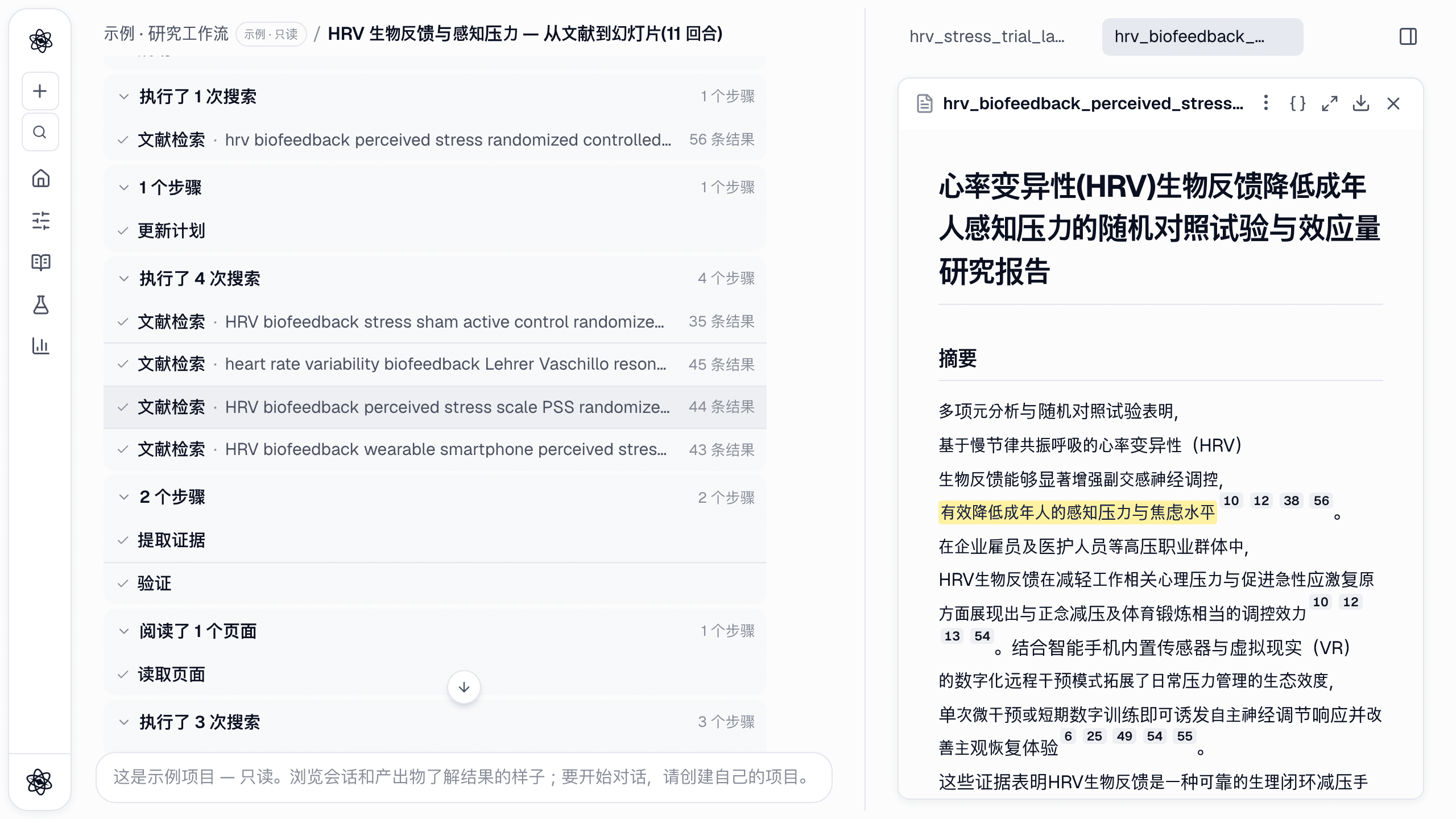The height and width of the screenshot is (819, 1456).
Task: Open the '提取证据' step
Action: 435,540
